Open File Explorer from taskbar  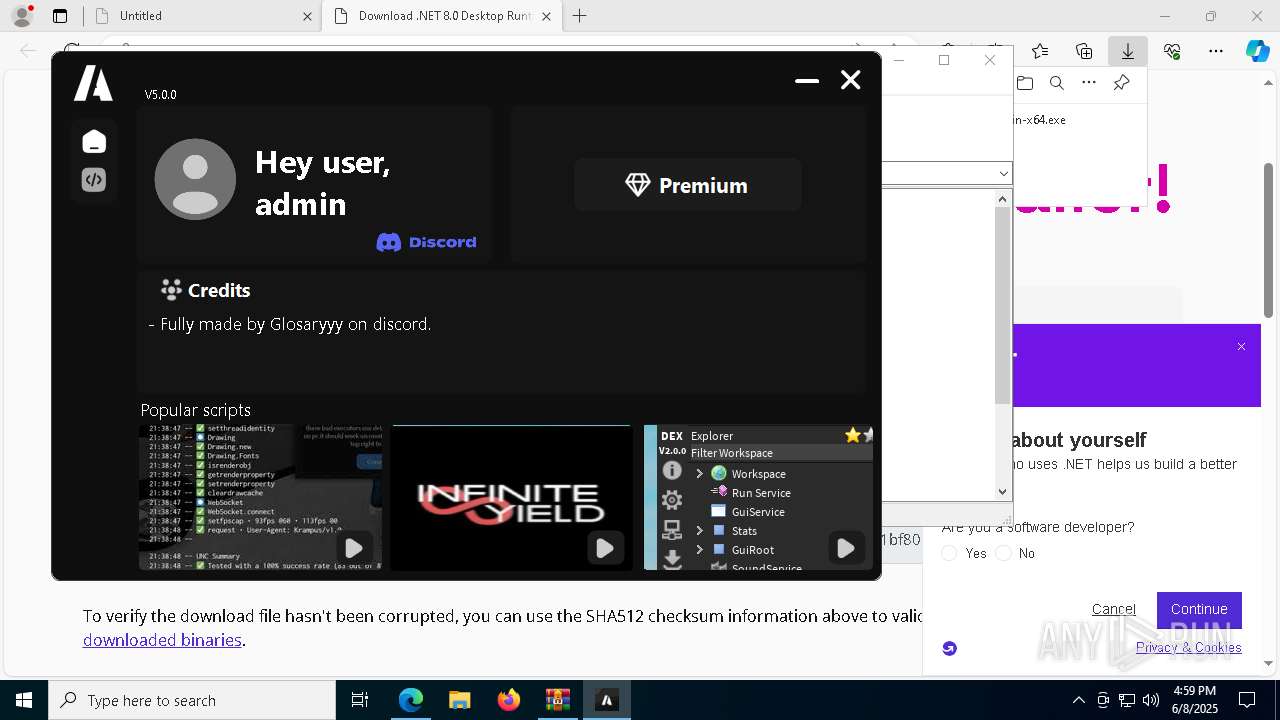coord(459,700)
